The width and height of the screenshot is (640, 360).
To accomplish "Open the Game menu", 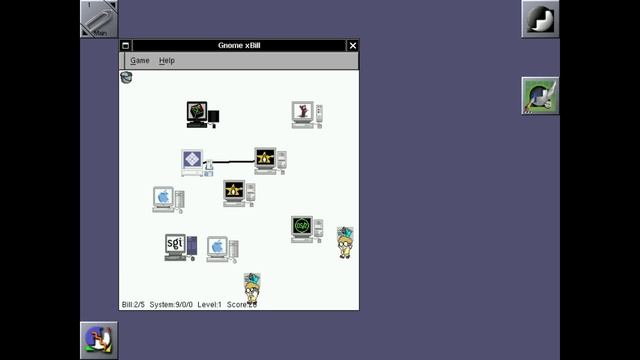I will coord(140,60).
